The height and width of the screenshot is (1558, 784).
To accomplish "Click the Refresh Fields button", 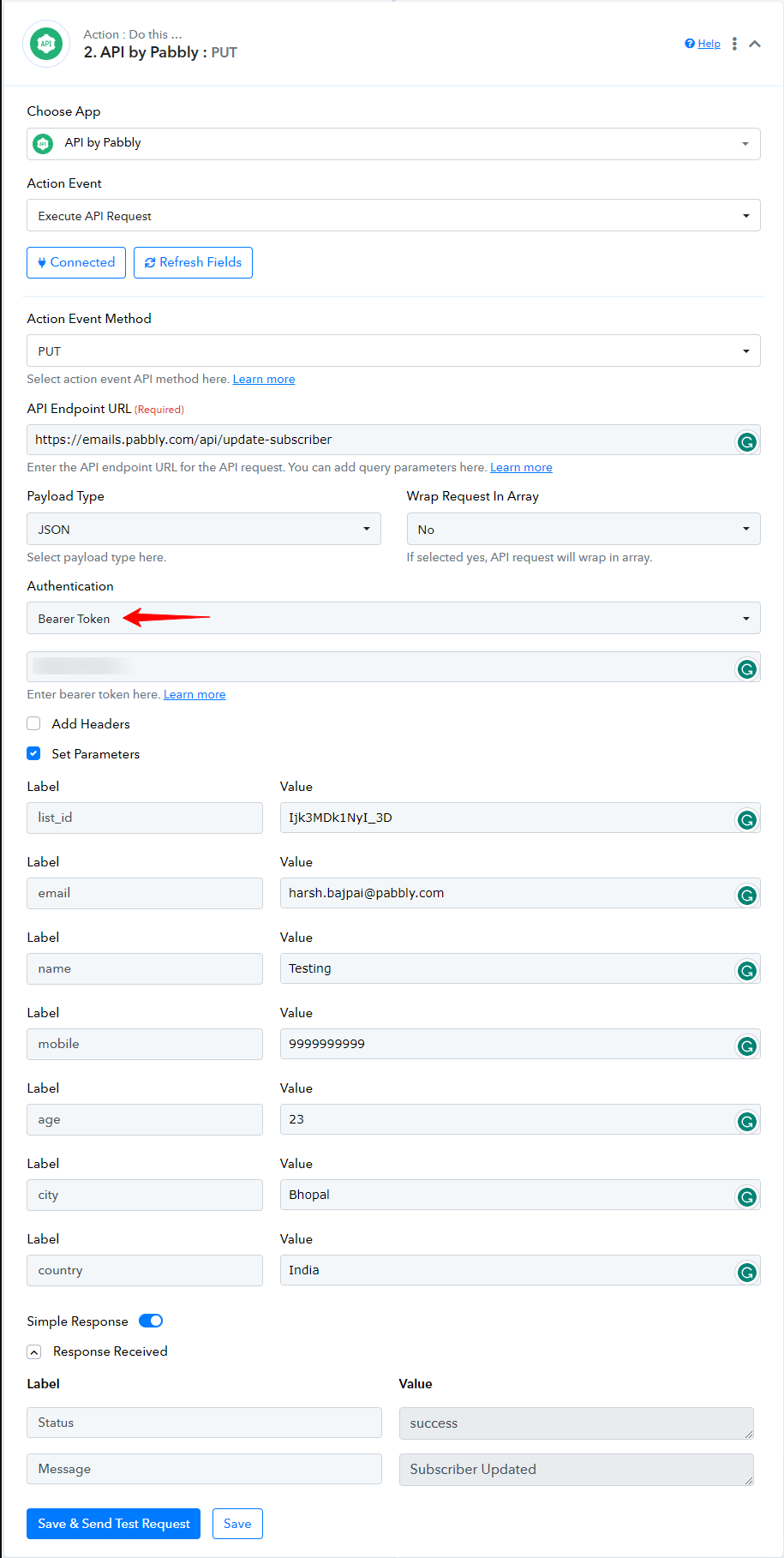I will coord(193,262).
